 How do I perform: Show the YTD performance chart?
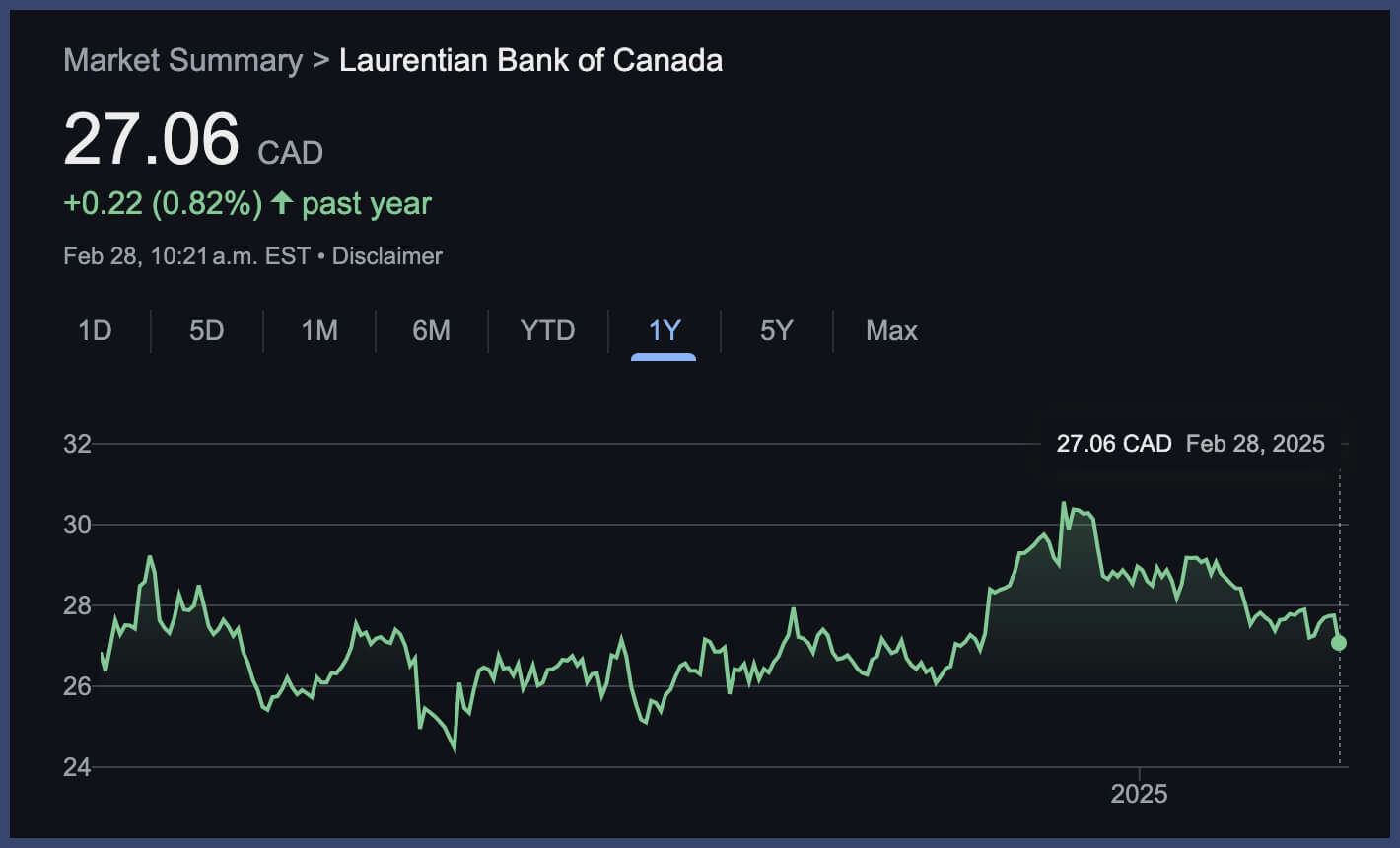[x=545, y=331]
